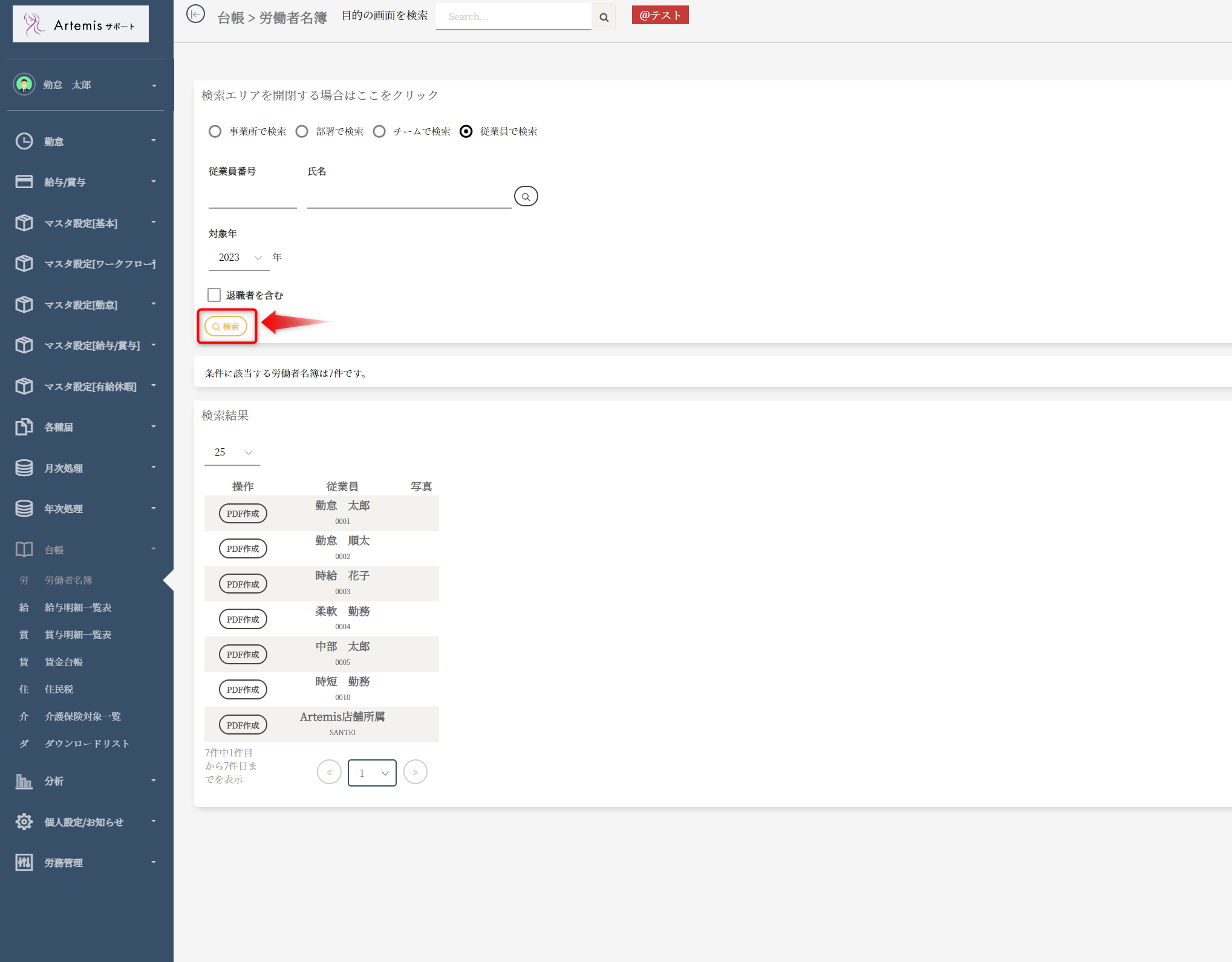The image size is (1232, 962).
Task: Open 賃金台帳 in sidebar menu
Action: click(x=64, y=662)
